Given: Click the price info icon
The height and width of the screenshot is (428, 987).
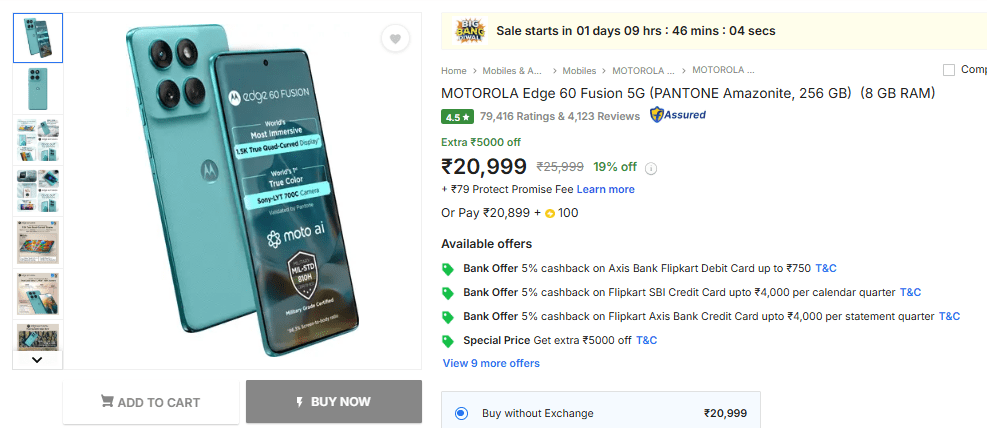Looking at the screenshot, I should point(651,168).
